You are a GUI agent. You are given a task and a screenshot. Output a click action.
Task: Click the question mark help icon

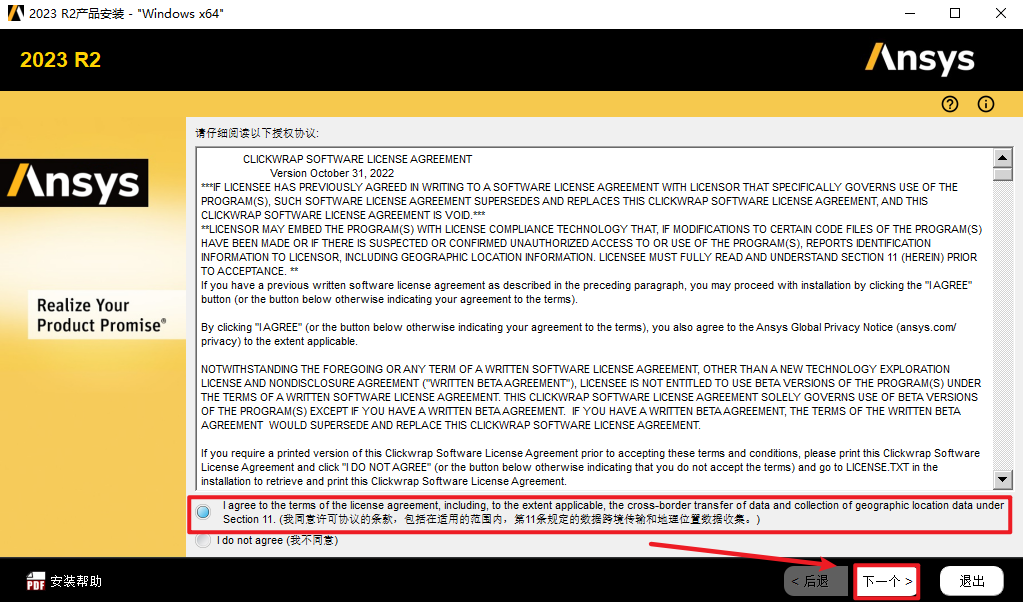950,105
